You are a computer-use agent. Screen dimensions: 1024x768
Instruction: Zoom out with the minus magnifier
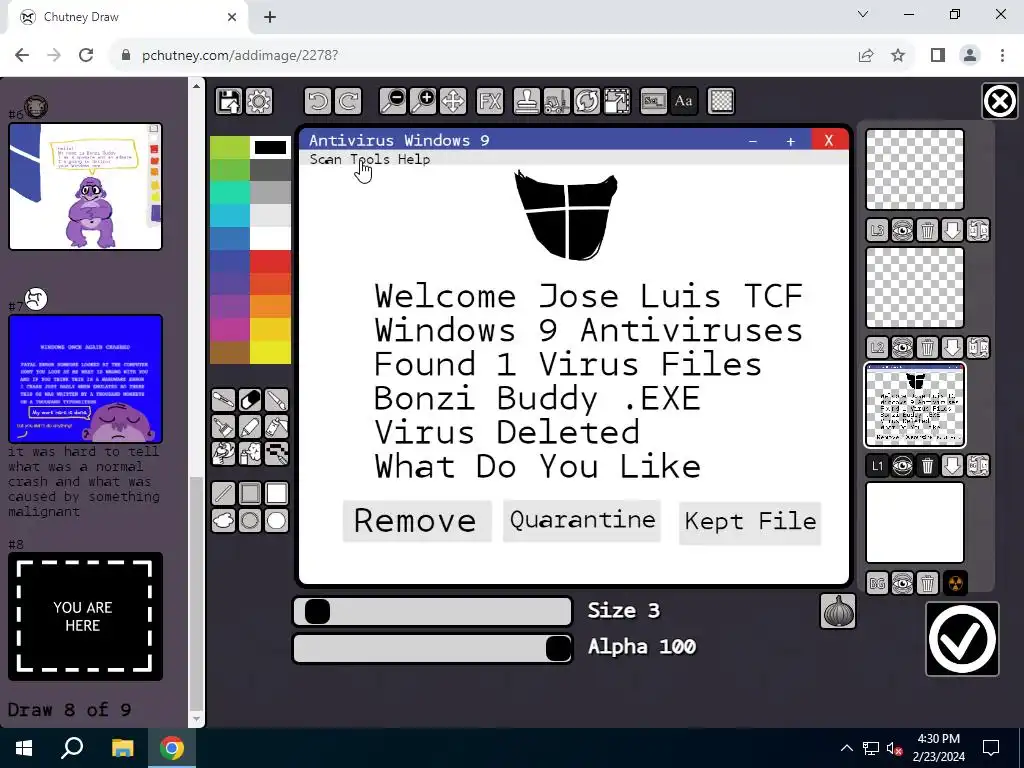pyautogui.click(x=393, y=101)
